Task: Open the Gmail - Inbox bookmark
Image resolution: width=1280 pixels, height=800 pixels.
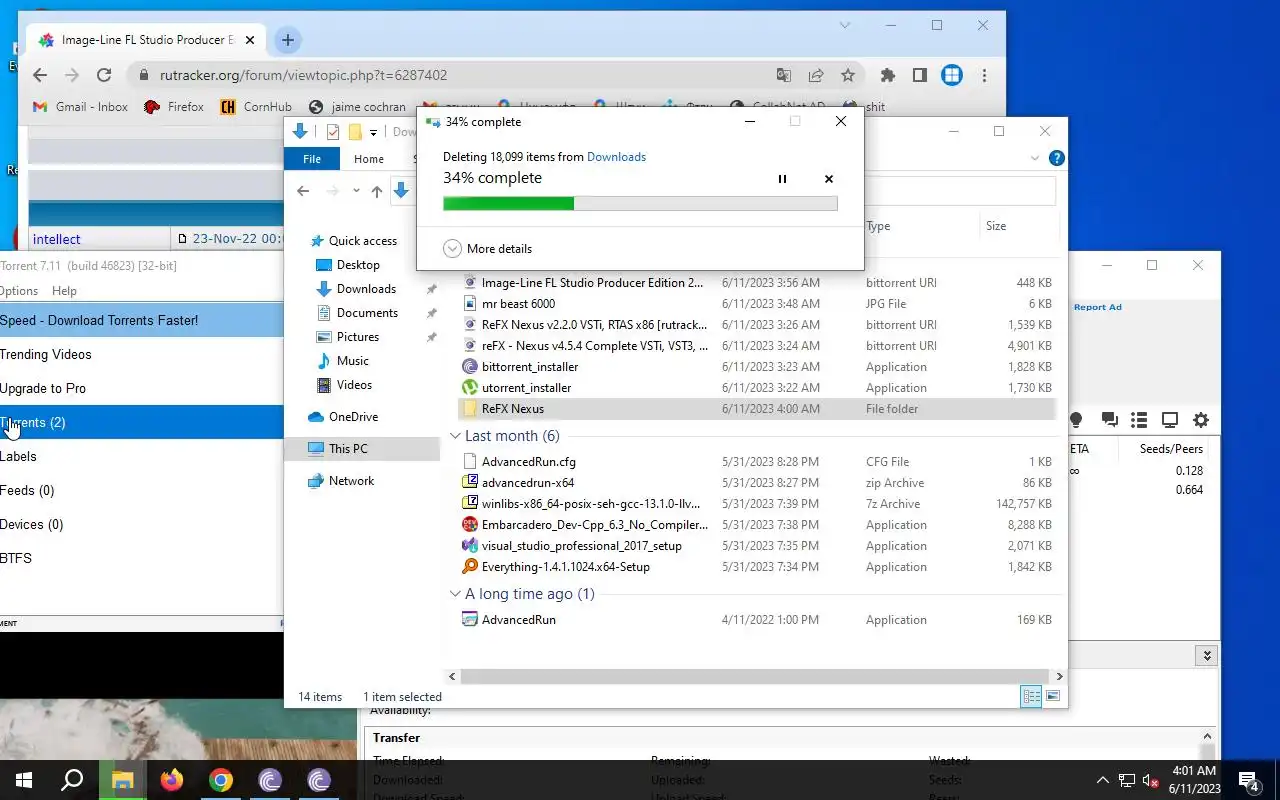Action: click(x=80, y=107)
